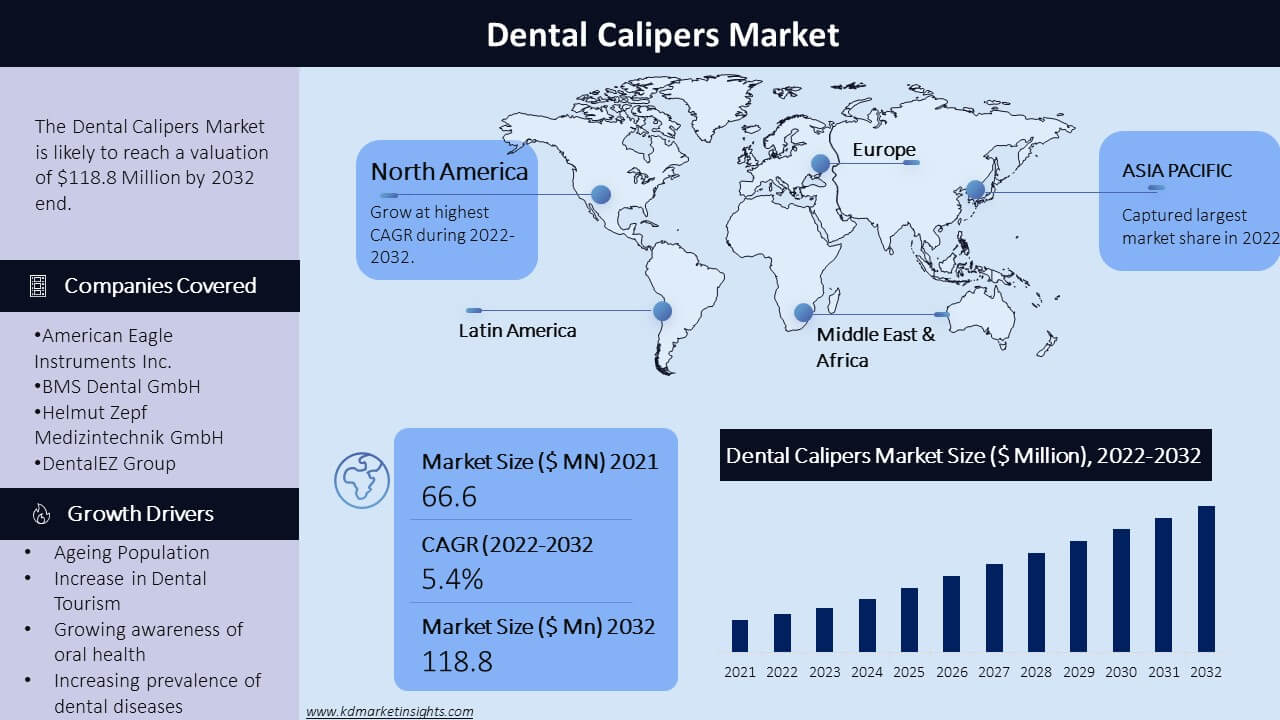
Task: Select the Dental Calipers Market title
Action: (x=663, y=35)
